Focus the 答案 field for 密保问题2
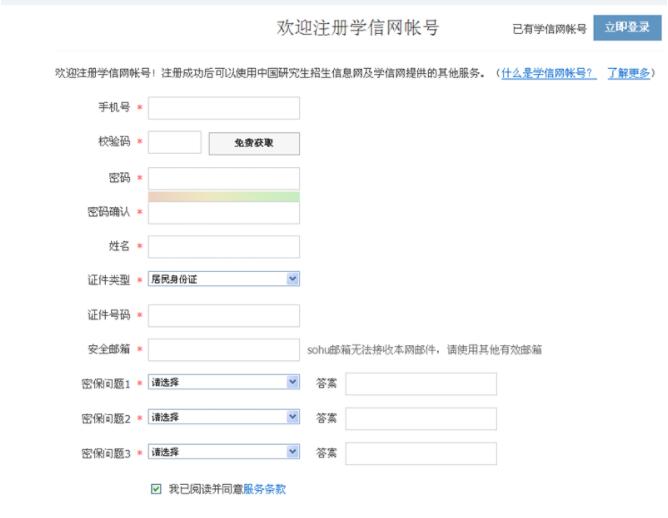The height and width of the screenshot is (518, 668). [x=421, y=419]
